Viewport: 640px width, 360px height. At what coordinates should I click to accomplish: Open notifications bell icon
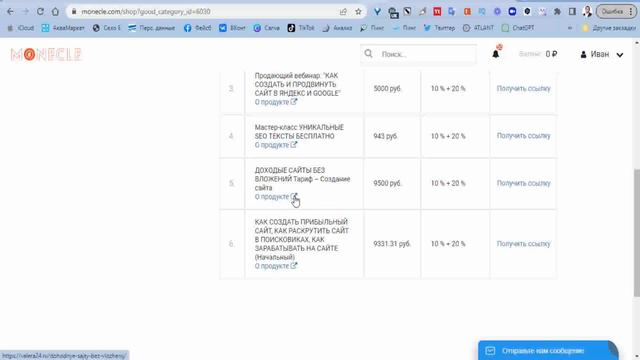(496, 54)
